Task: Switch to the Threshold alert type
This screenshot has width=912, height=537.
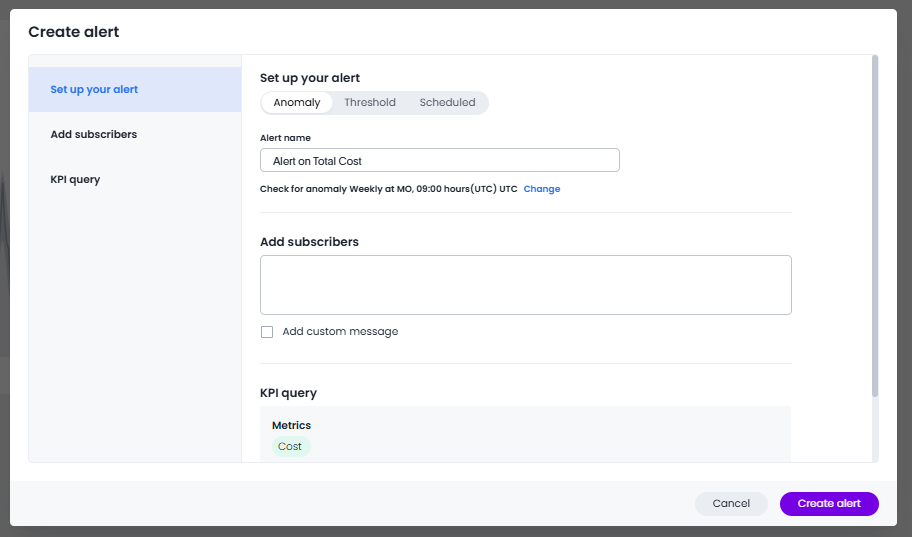Action: pos(370,102)
